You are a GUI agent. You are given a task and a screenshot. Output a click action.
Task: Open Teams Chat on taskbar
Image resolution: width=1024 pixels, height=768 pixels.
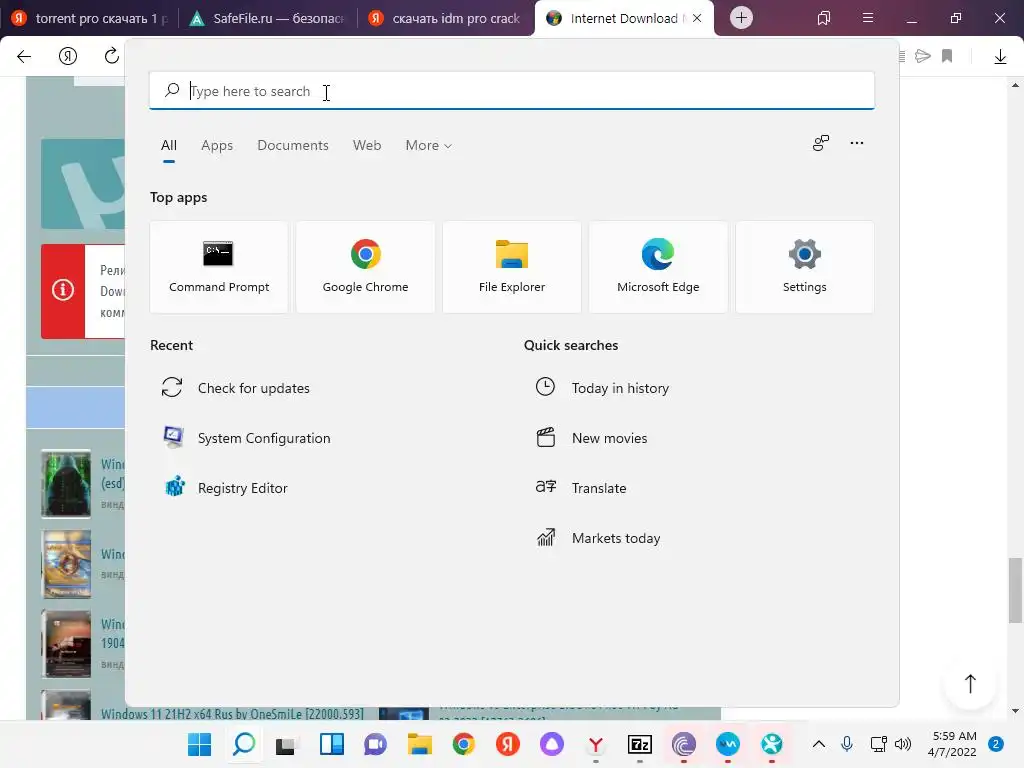pos(376,744)
